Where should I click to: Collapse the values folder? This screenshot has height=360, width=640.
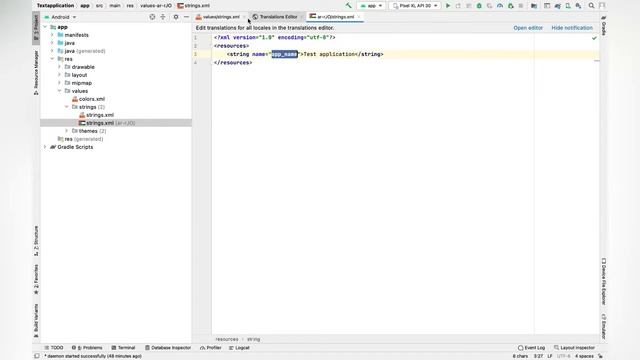(x=60, y=91)
